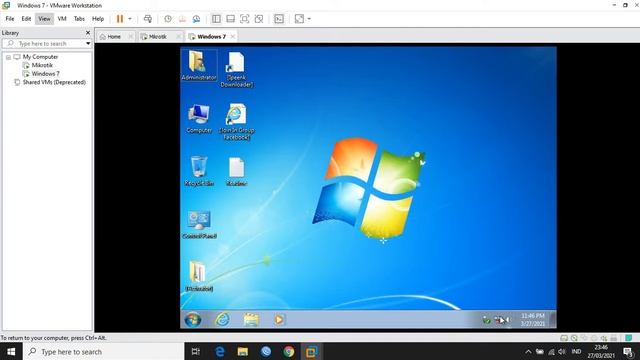
Task: Select the Control Panel desktop icon
Action: (199, 224)
